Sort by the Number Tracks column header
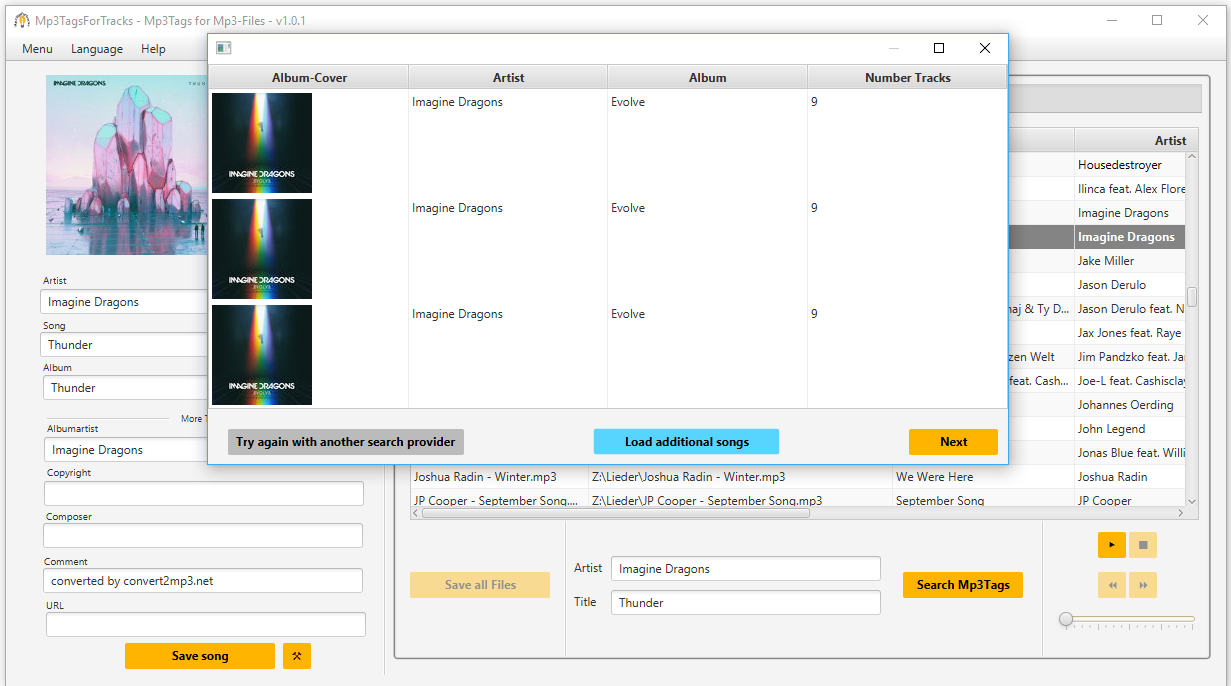Image resolution: width=1231 pixels, height=686 pixels. (x=907, y=77)
